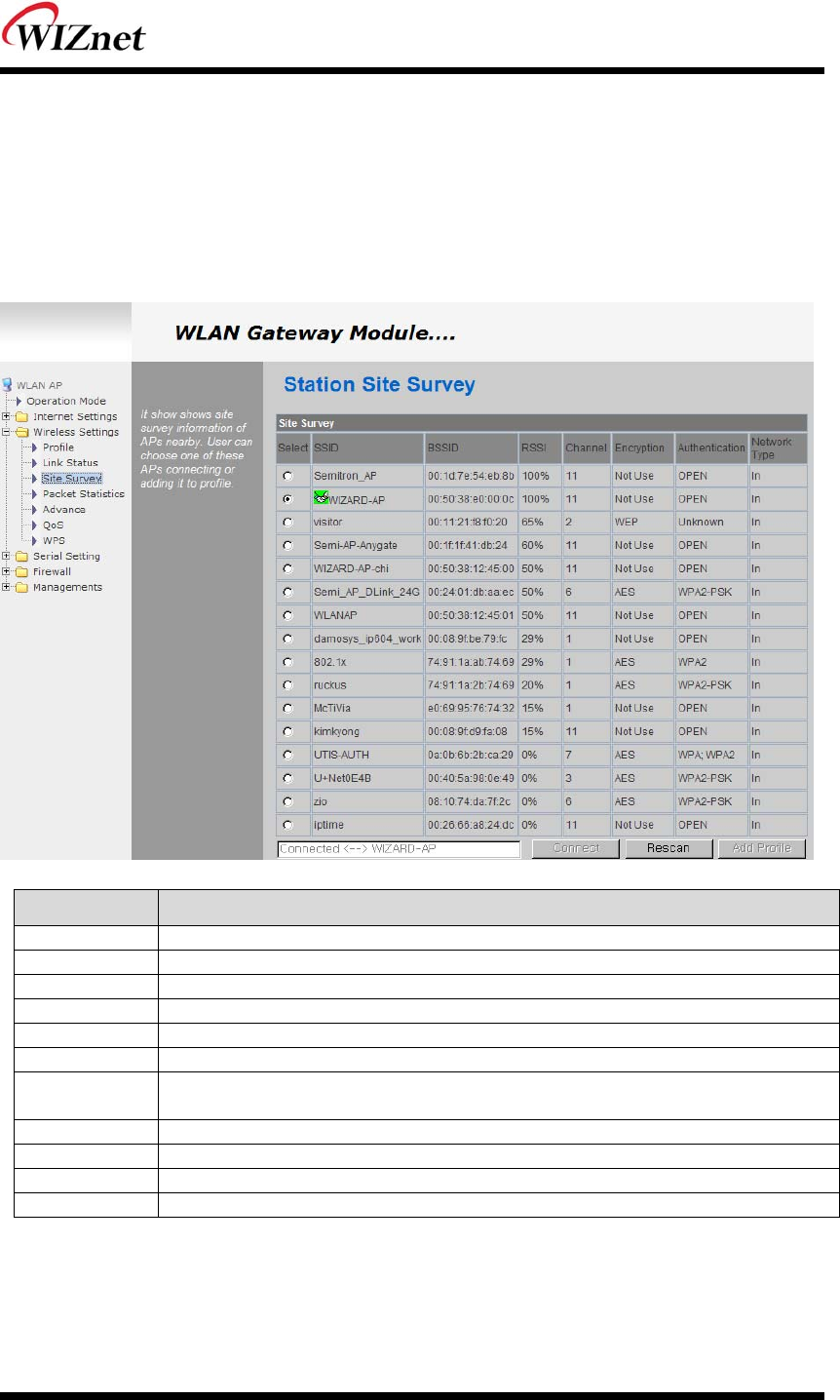The image size is (840, 1400).
Task: Expand the Serial Setting tree node
Action: click(x=7, y=556)
